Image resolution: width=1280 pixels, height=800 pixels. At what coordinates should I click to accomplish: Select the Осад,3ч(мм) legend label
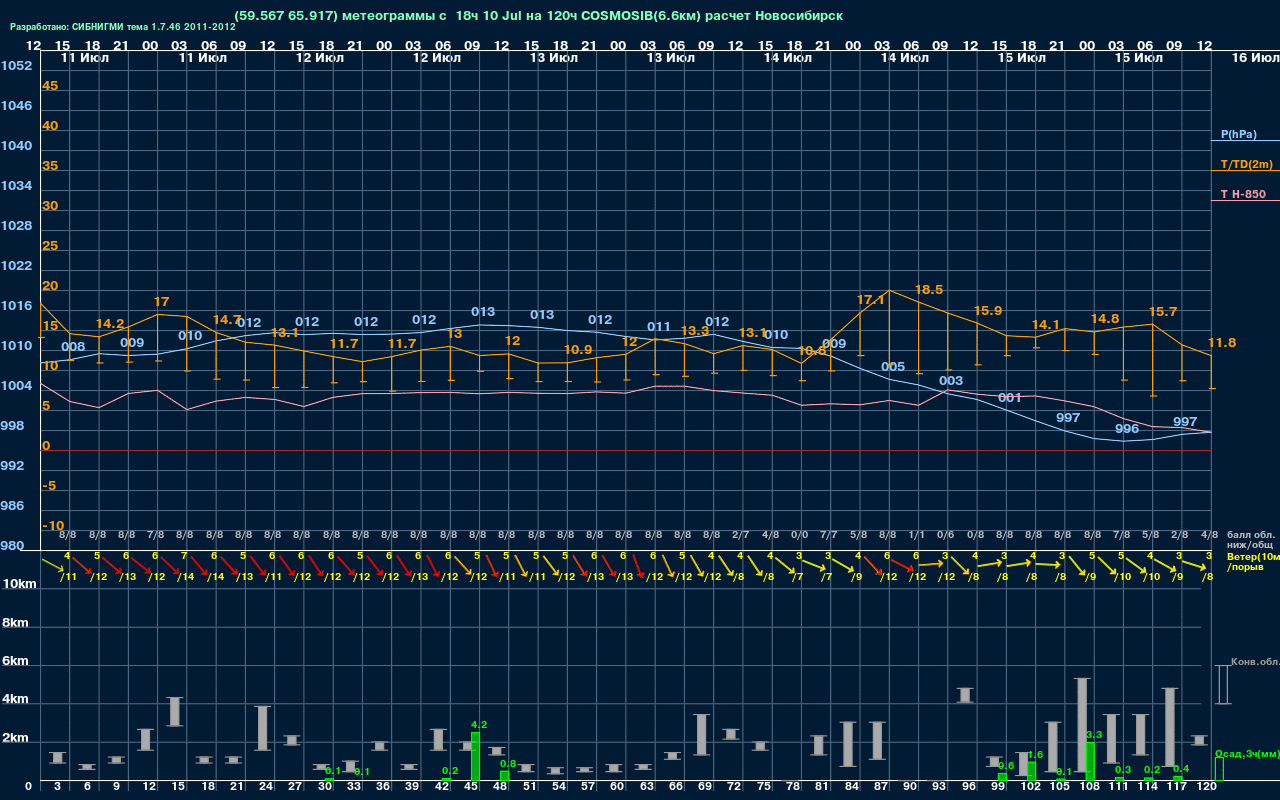(1246, 753)
